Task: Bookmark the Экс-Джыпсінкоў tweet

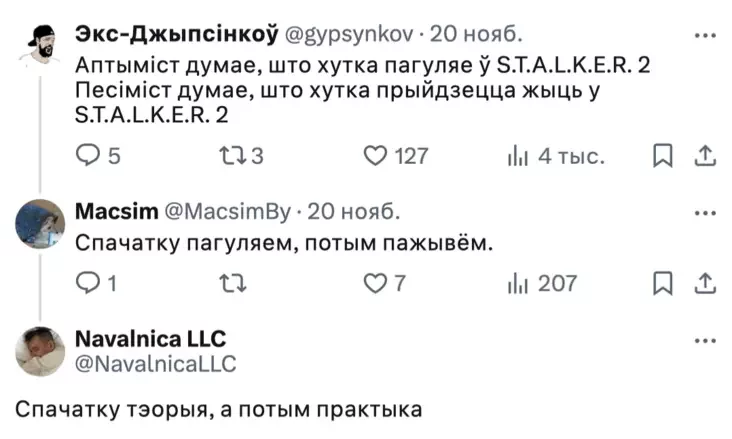Action: [x=662, y=156]
